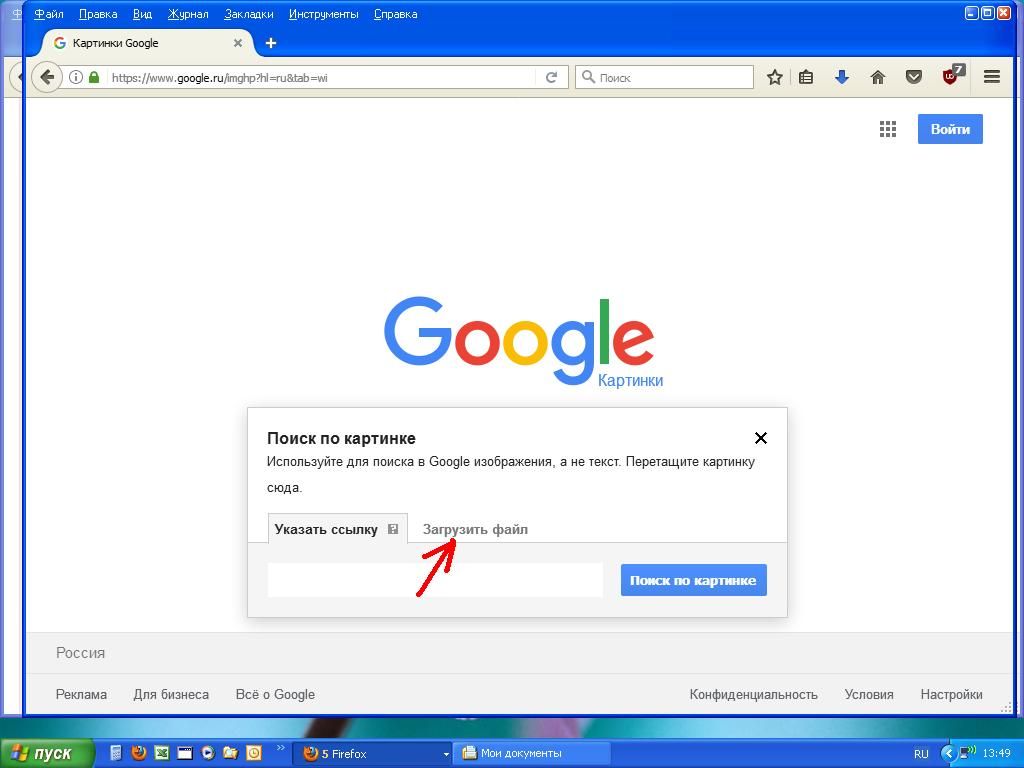The width and height of the screenshot is (1024, 768).
Task: Open the bookmarks list icon
Action: [806, 77]
